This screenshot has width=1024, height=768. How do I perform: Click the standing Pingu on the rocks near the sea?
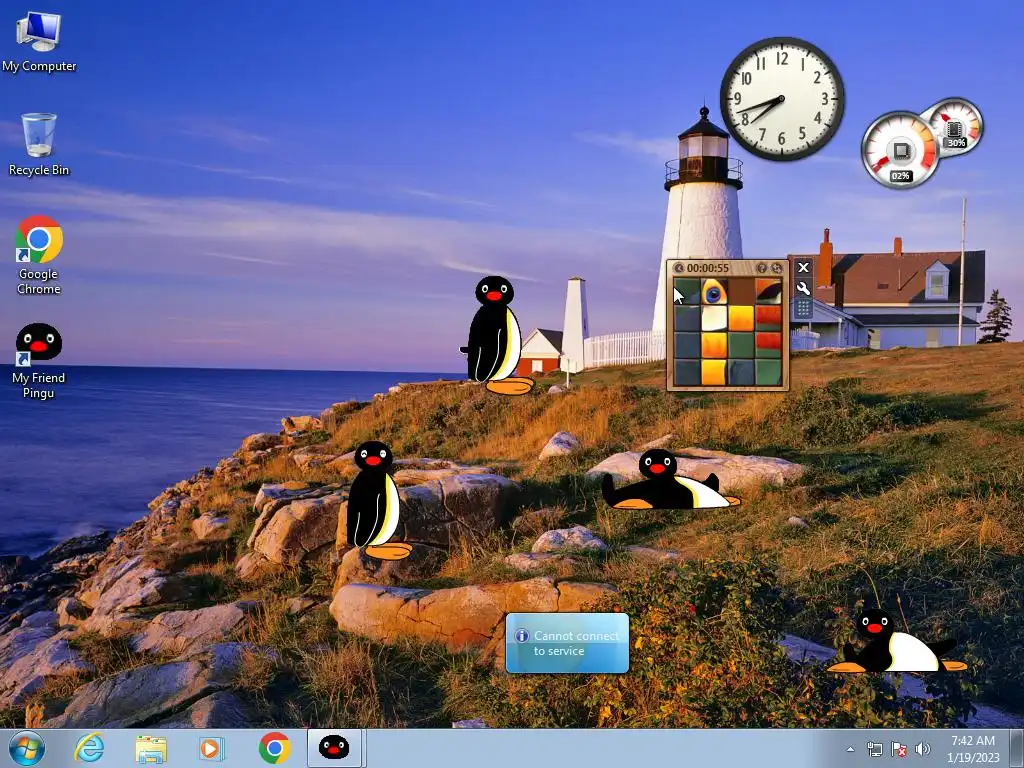pos(377,500)
